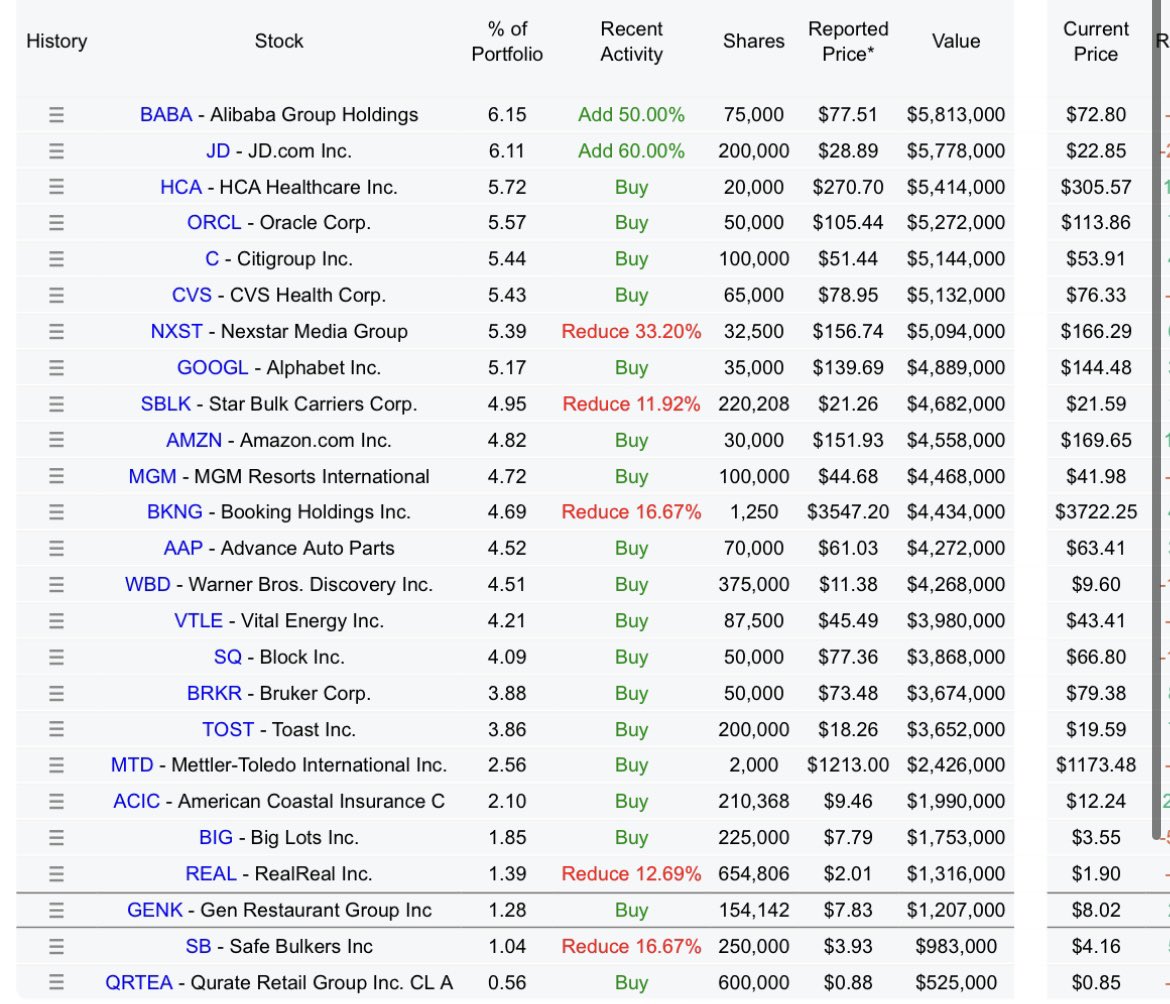1170x1004 pixels.
Task: Click the Stock column header
Action: (279, 42)
